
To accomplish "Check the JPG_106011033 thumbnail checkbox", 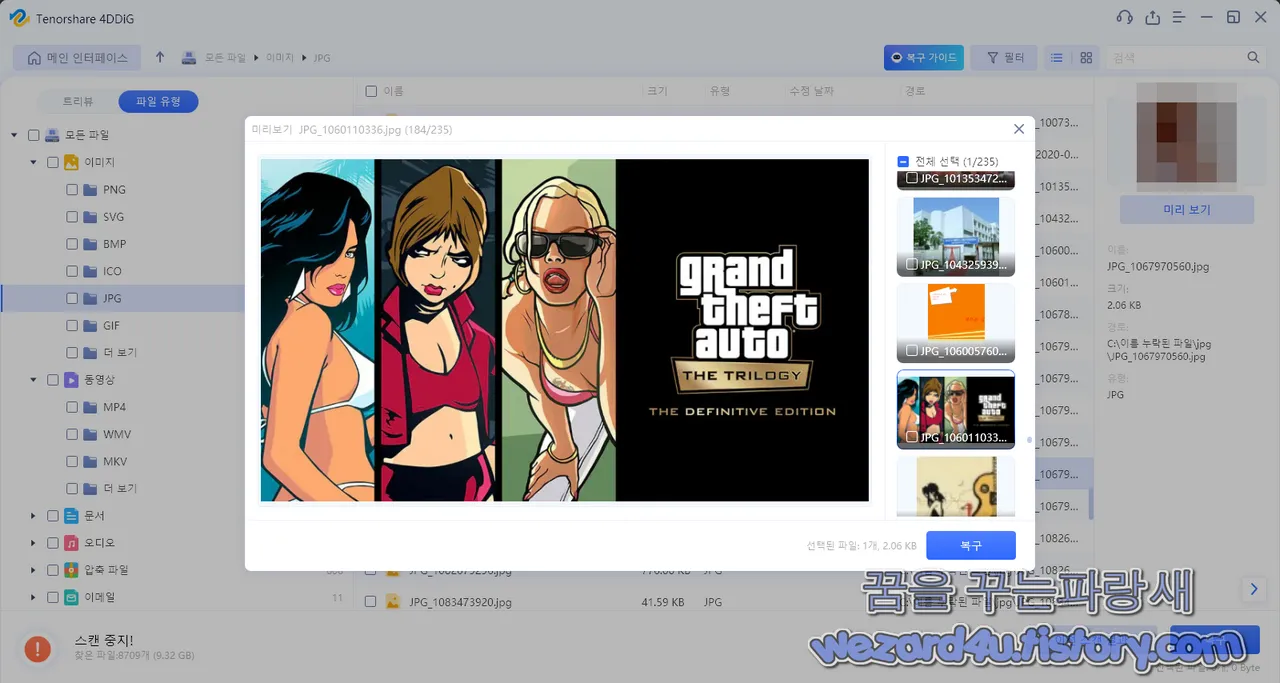I will pyautogui.click(x=912, y=437).
